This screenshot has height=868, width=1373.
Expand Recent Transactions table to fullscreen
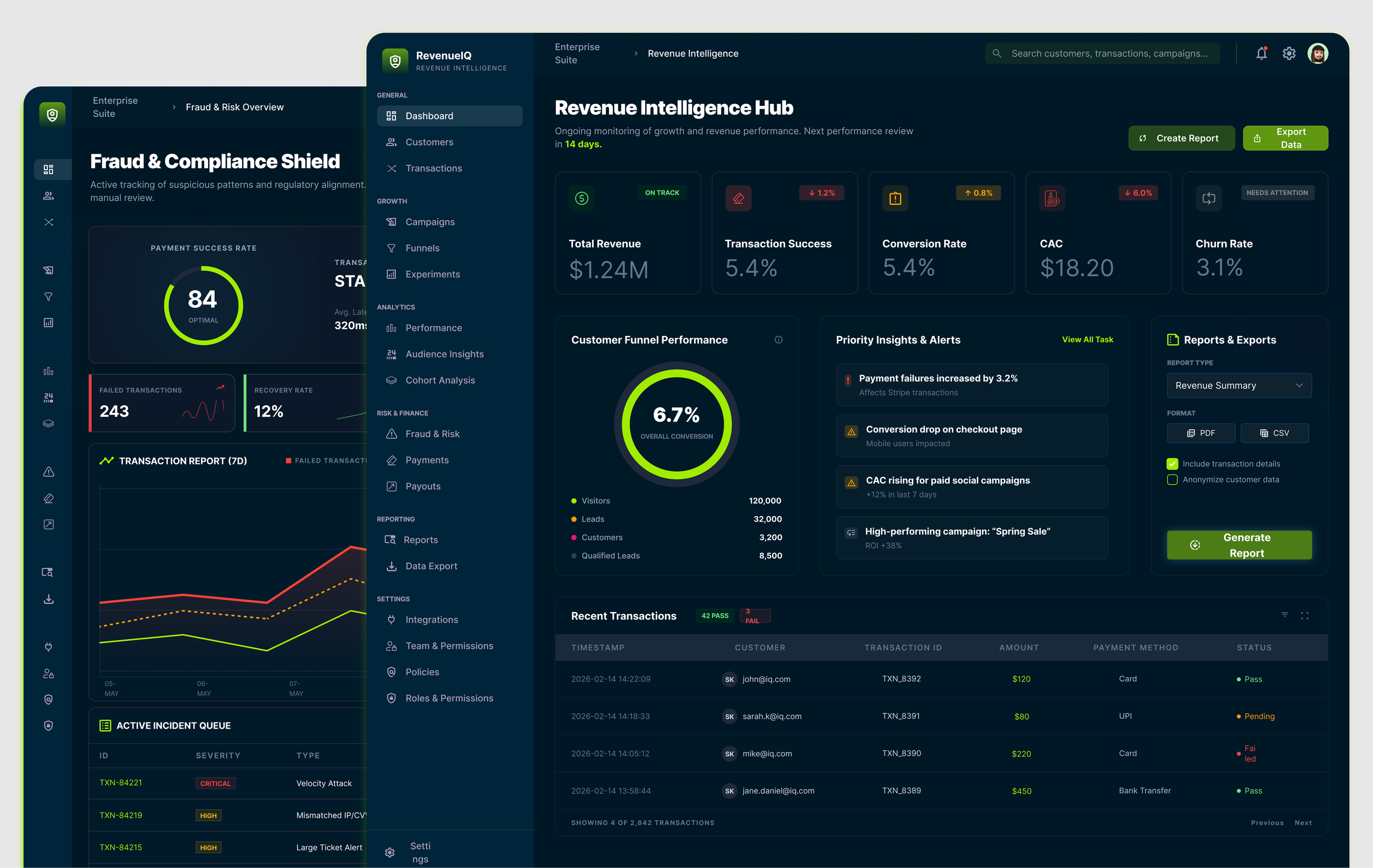coord(1304,615)
